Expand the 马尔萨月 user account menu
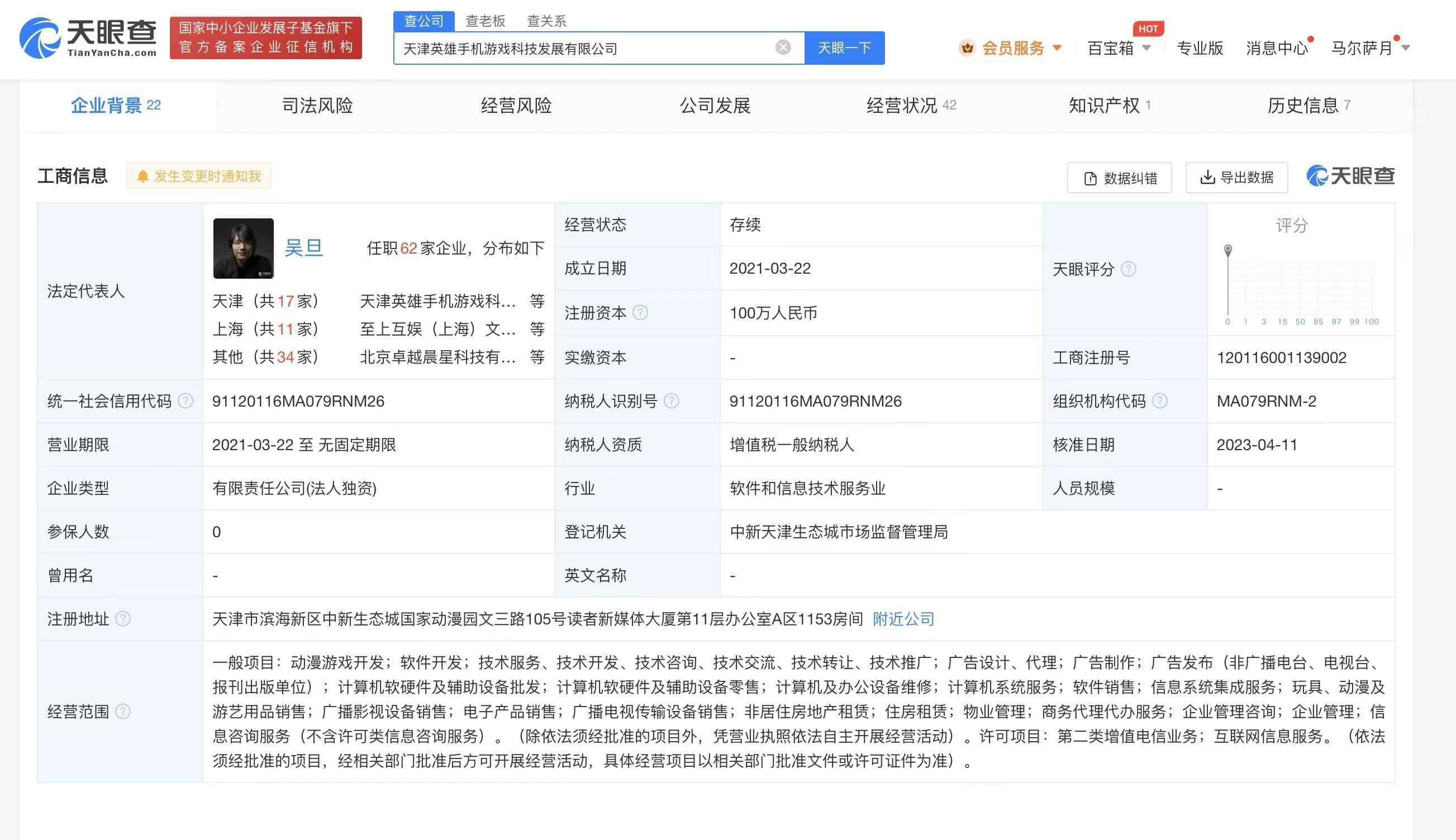 click(x=1371, y=48)
